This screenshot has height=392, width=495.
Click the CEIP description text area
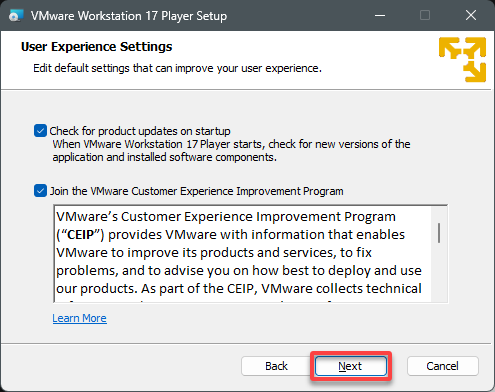click(x=243, y=254)
